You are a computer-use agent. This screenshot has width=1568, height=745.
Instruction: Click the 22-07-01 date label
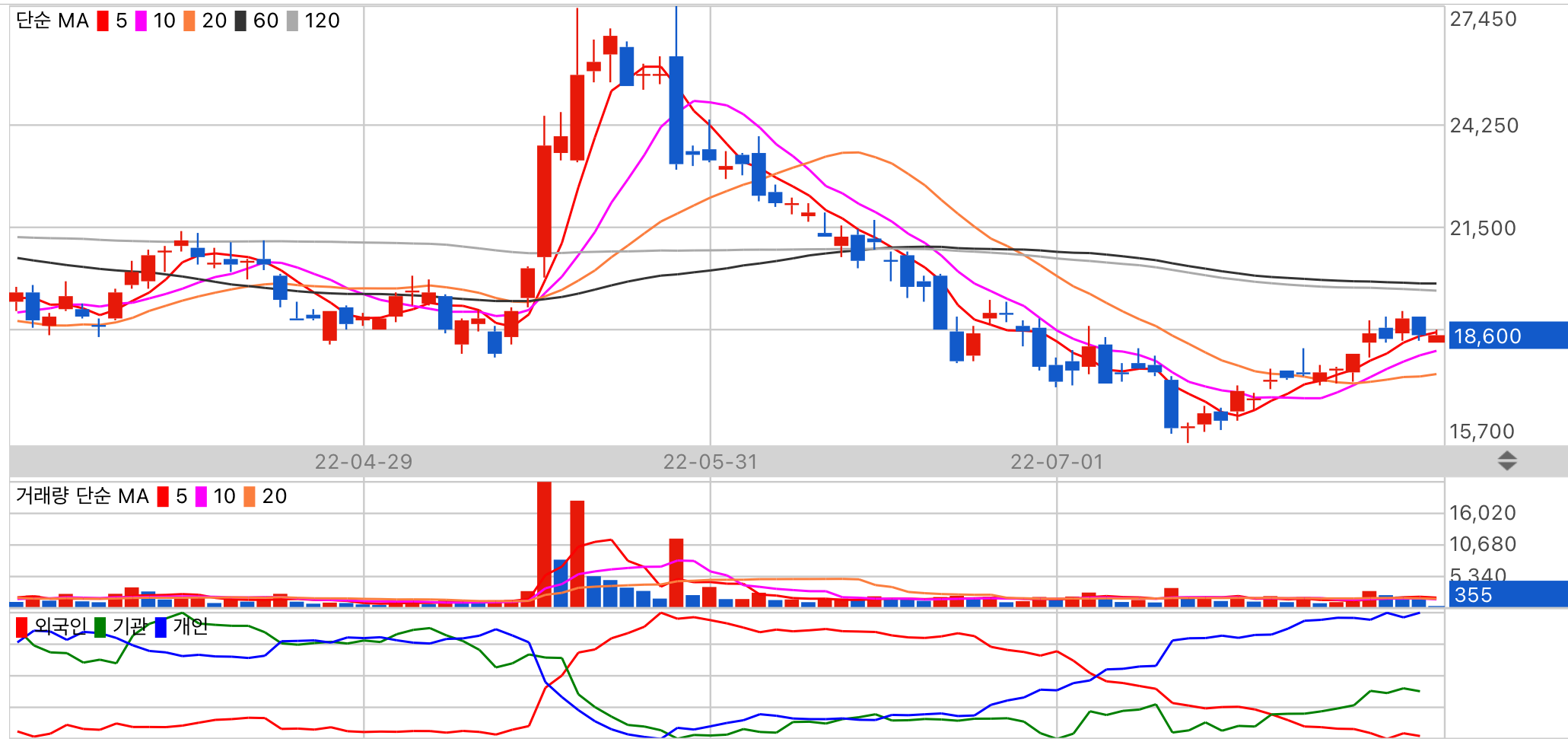(x=1057, y=462)
